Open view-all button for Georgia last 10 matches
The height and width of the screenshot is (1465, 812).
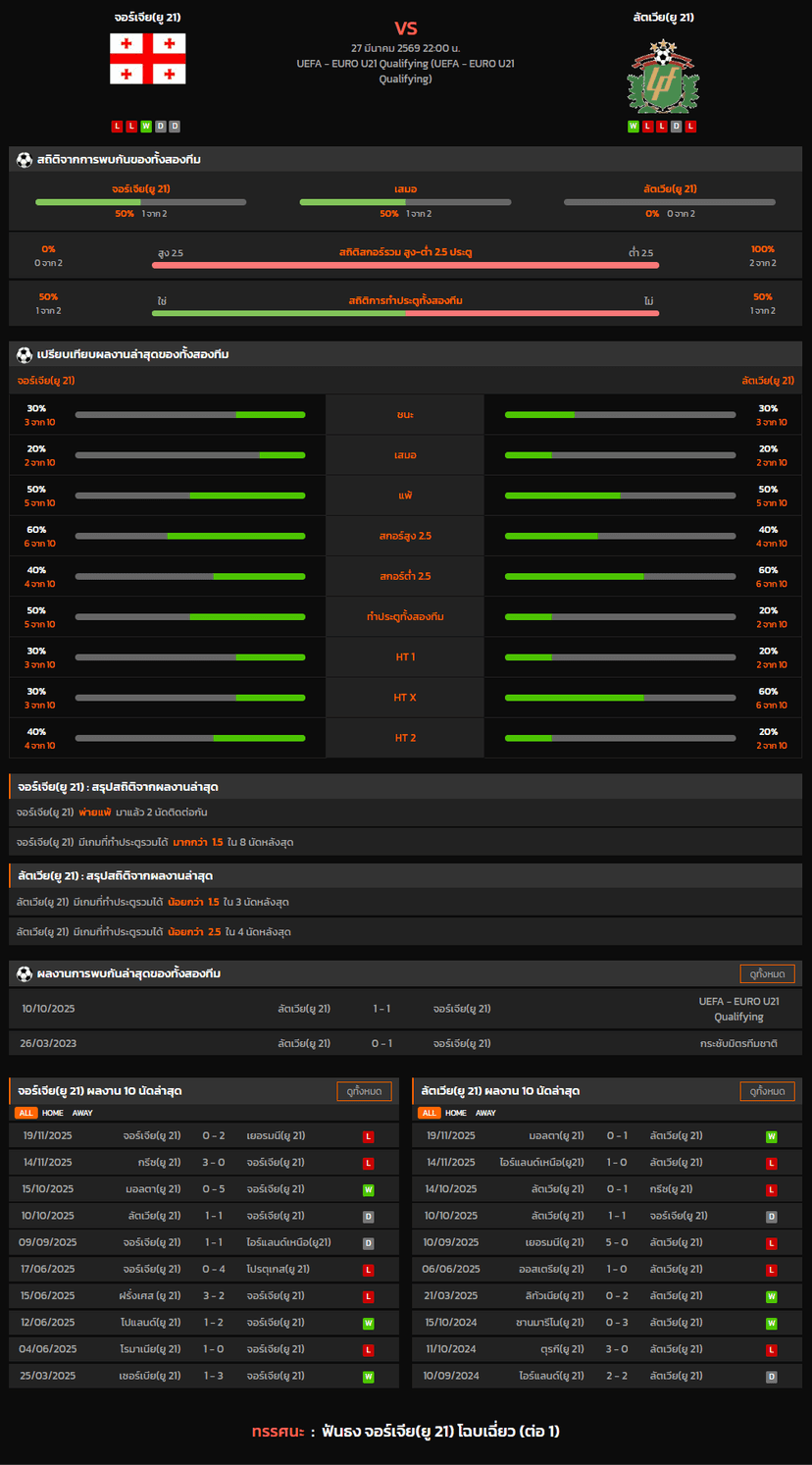364,1091
